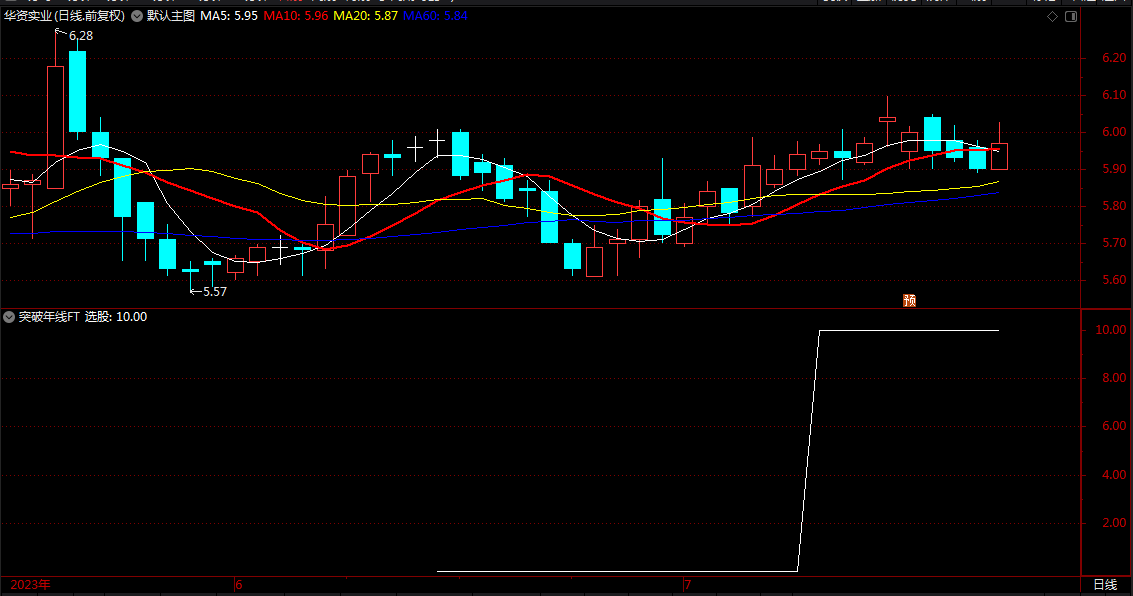Click the diamond marker icon at top right

[x=1052, y=16]
